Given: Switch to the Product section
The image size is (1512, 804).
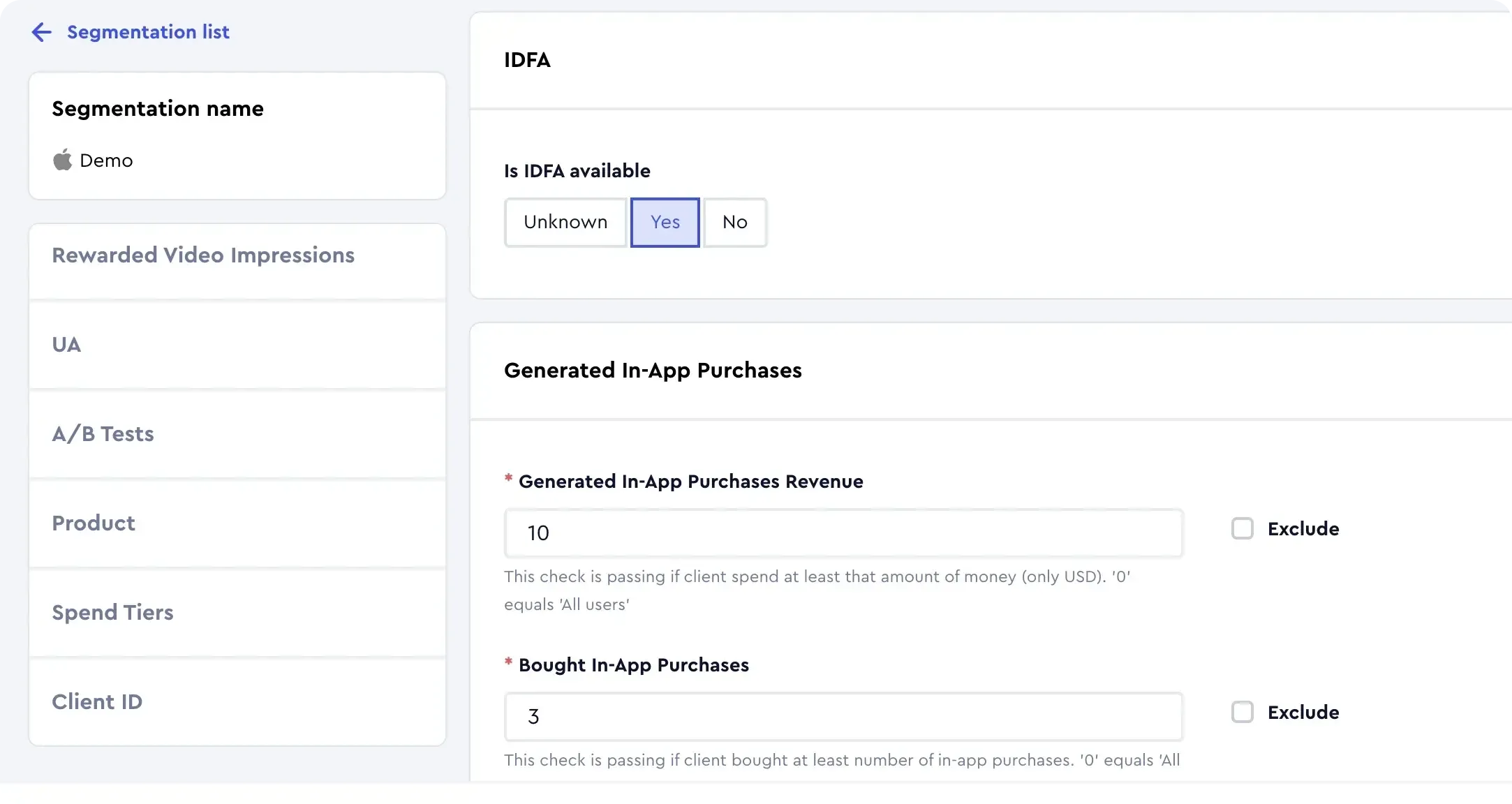Looking at the screenshot, I should coord(94,523).
